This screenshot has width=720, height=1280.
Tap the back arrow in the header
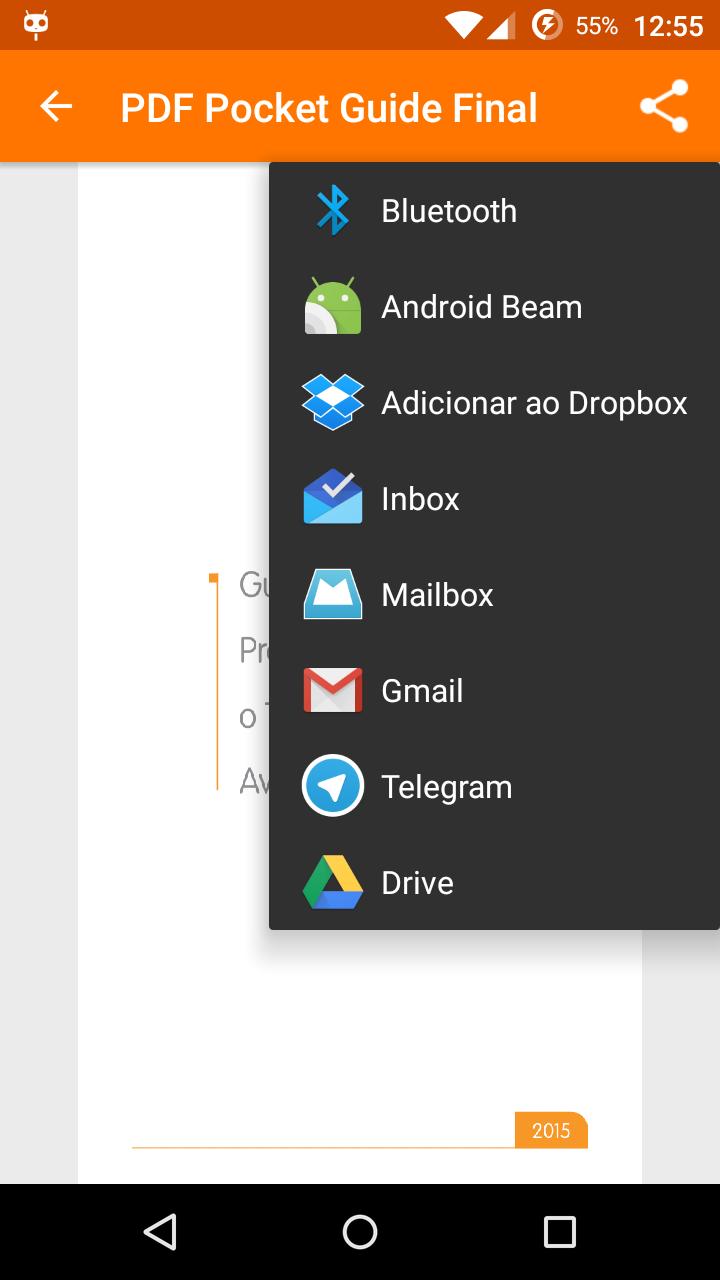coord(56,106)
